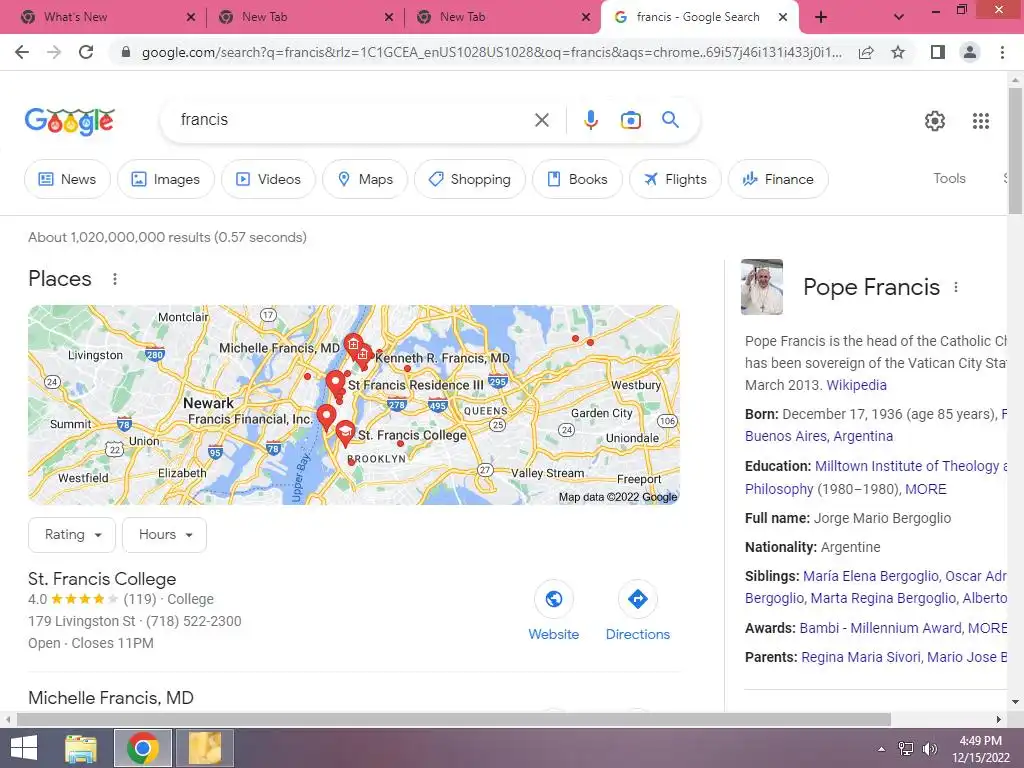Expand the Rating filter dropdown
Screen dimensions: 1024x768
(x=72, y=535)
